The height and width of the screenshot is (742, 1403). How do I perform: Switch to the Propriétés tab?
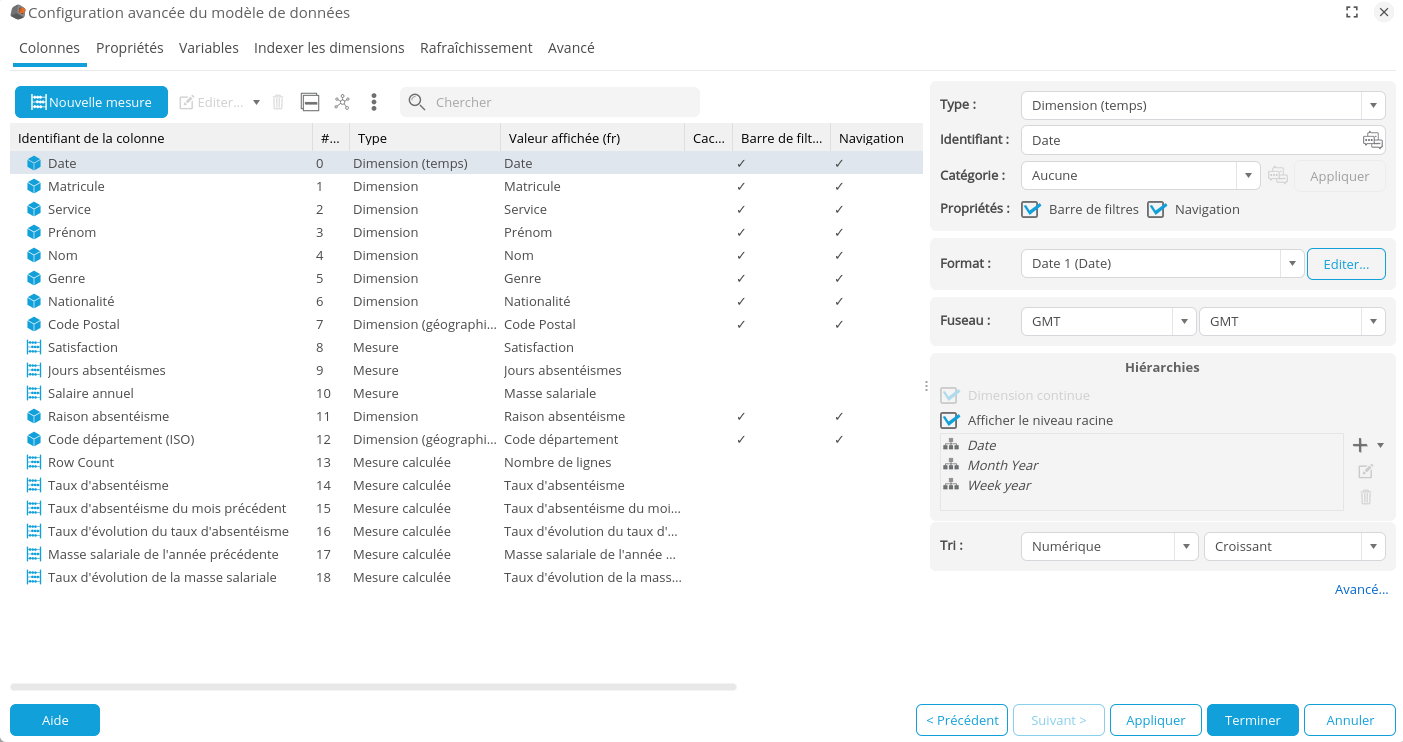click(x=130, y=48)
